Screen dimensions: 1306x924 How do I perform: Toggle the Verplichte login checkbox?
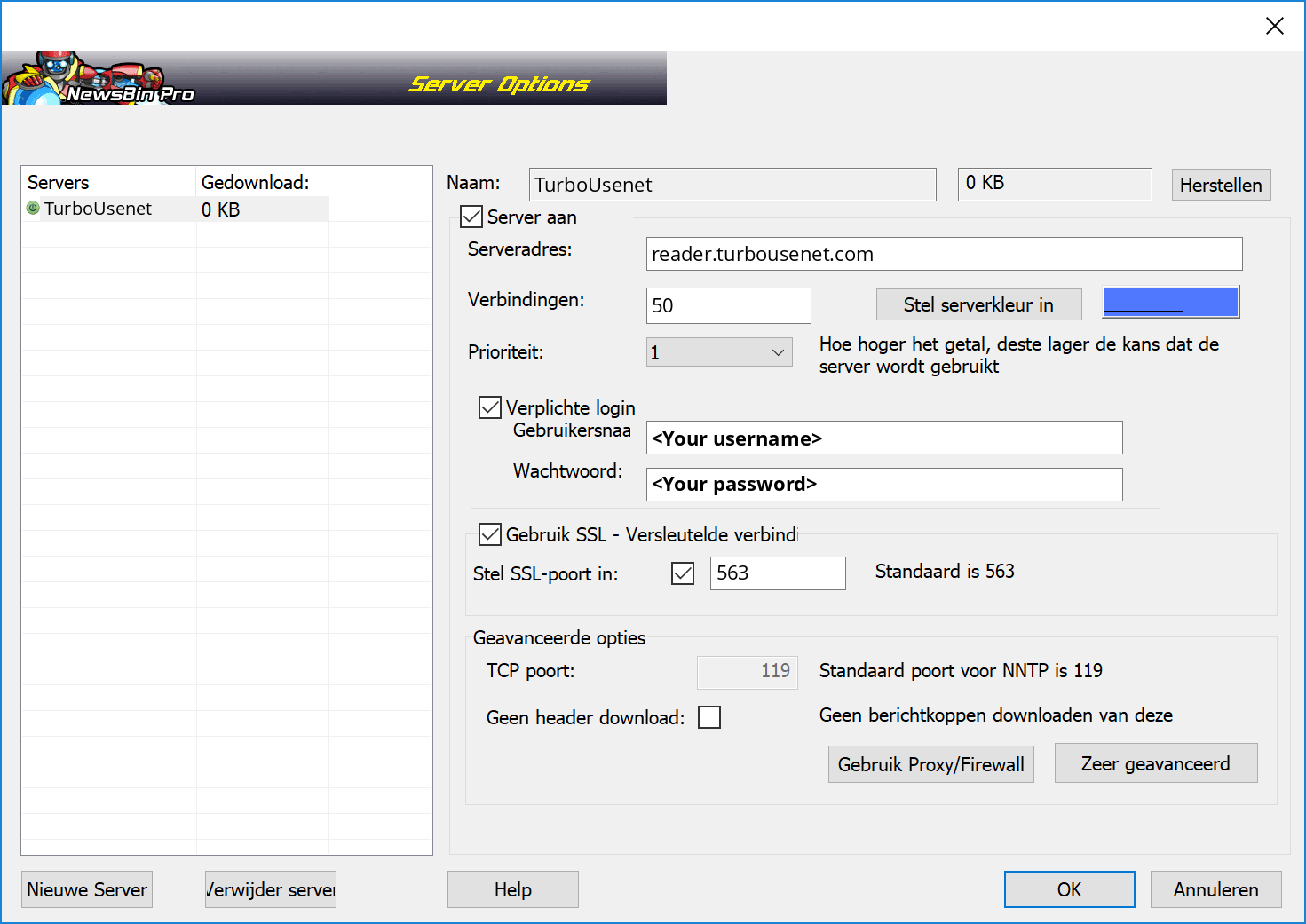pyautogui.click(x=490, y=407)
